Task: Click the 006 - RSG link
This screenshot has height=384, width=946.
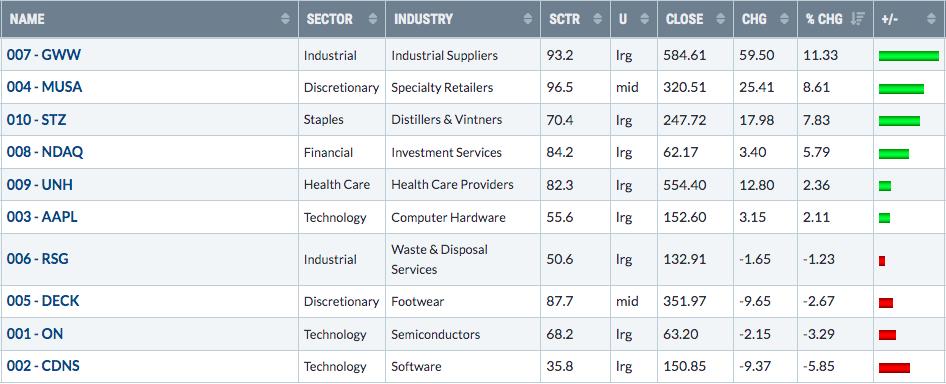Action: (37, 259)
